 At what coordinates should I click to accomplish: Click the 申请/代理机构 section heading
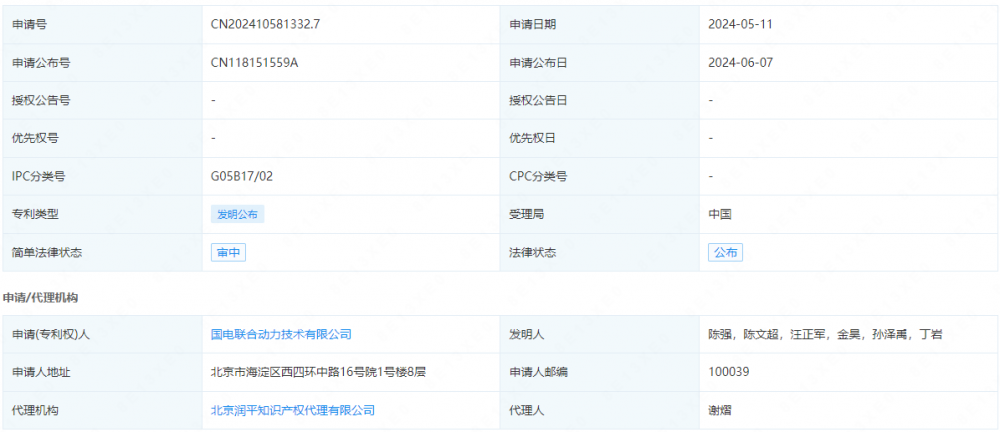(x=41, y=297)
